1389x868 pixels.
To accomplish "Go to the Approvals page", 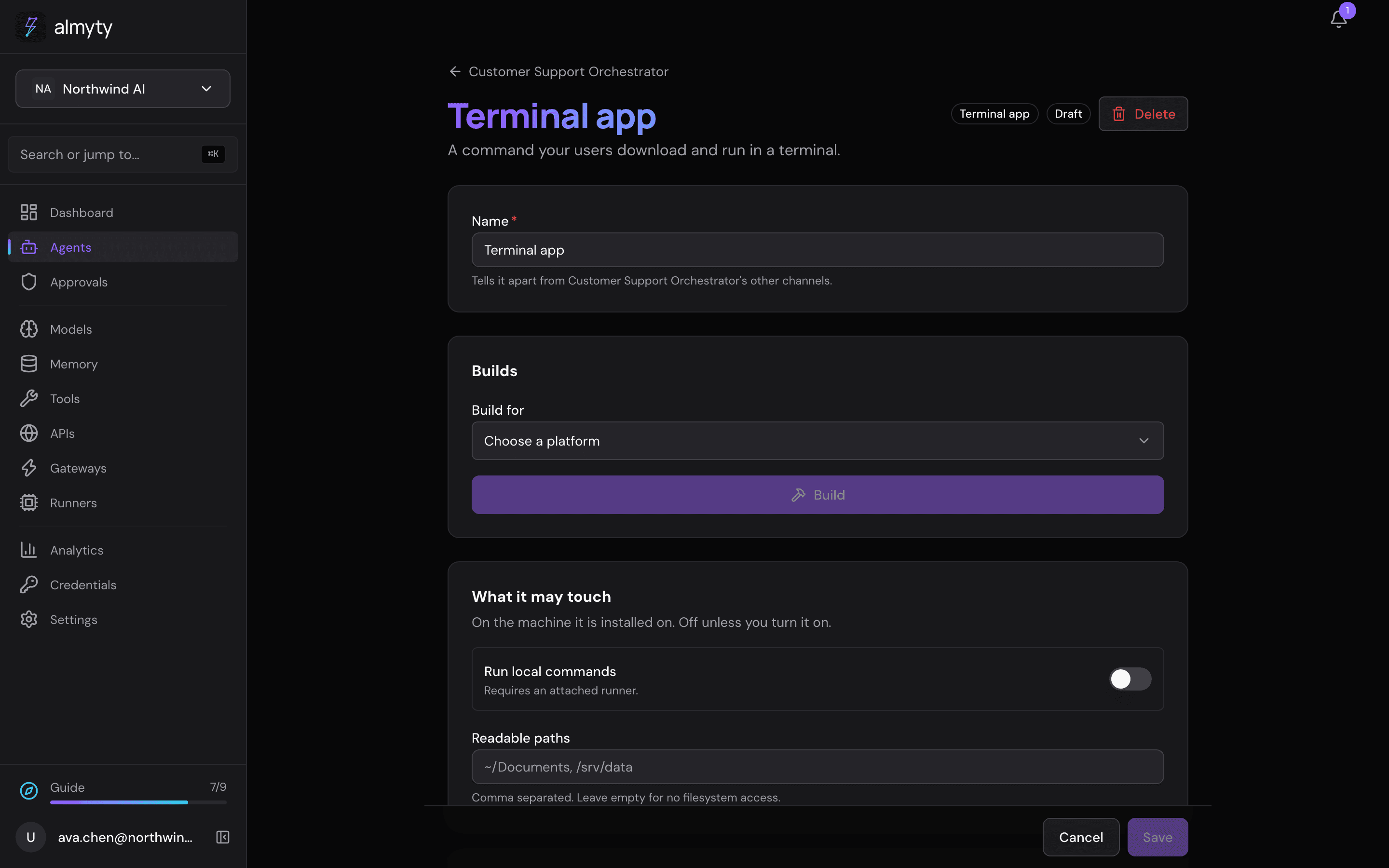I will [123, 282].
